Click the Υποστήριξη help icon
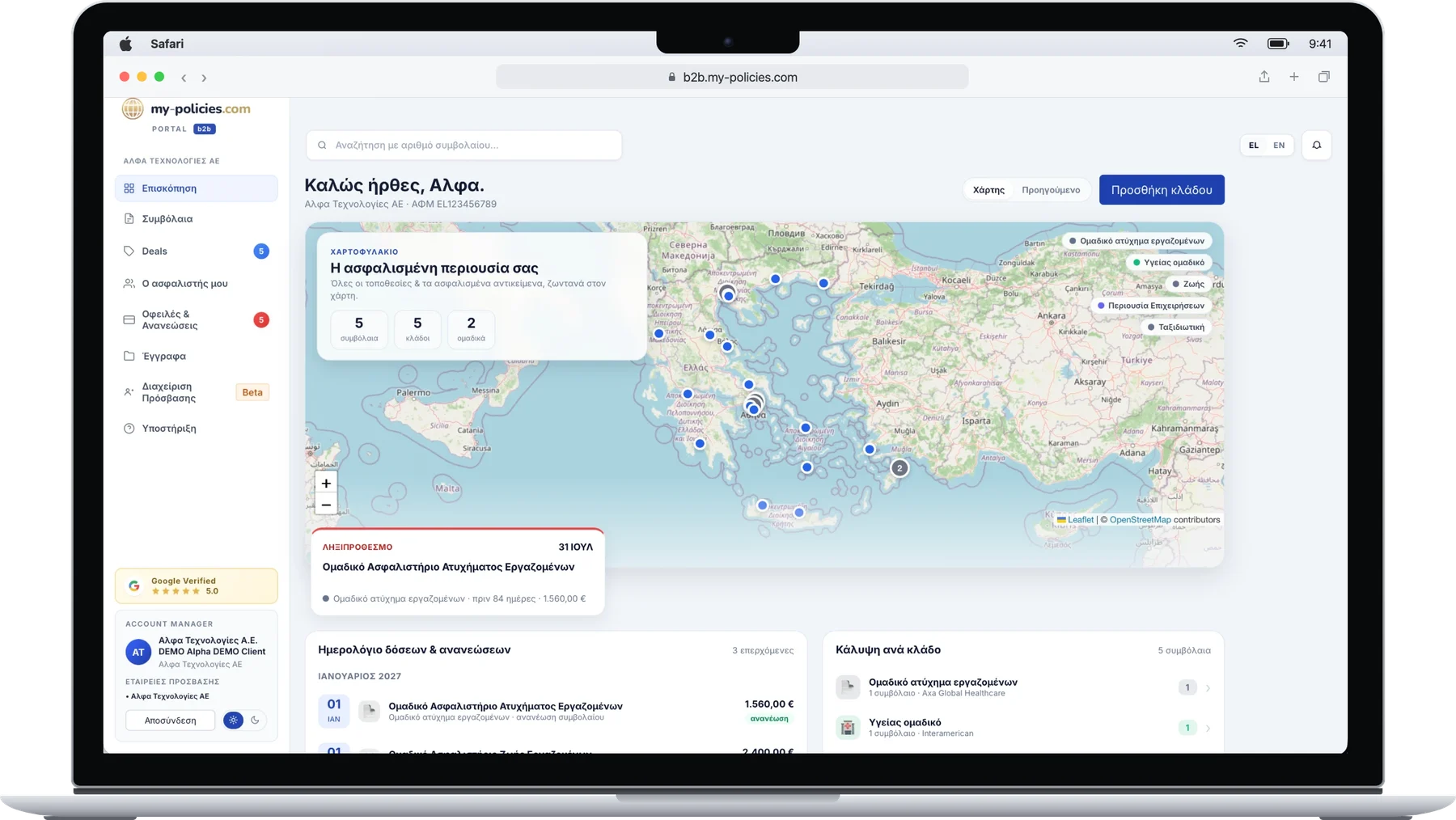1456x820 pixels. 129,429
